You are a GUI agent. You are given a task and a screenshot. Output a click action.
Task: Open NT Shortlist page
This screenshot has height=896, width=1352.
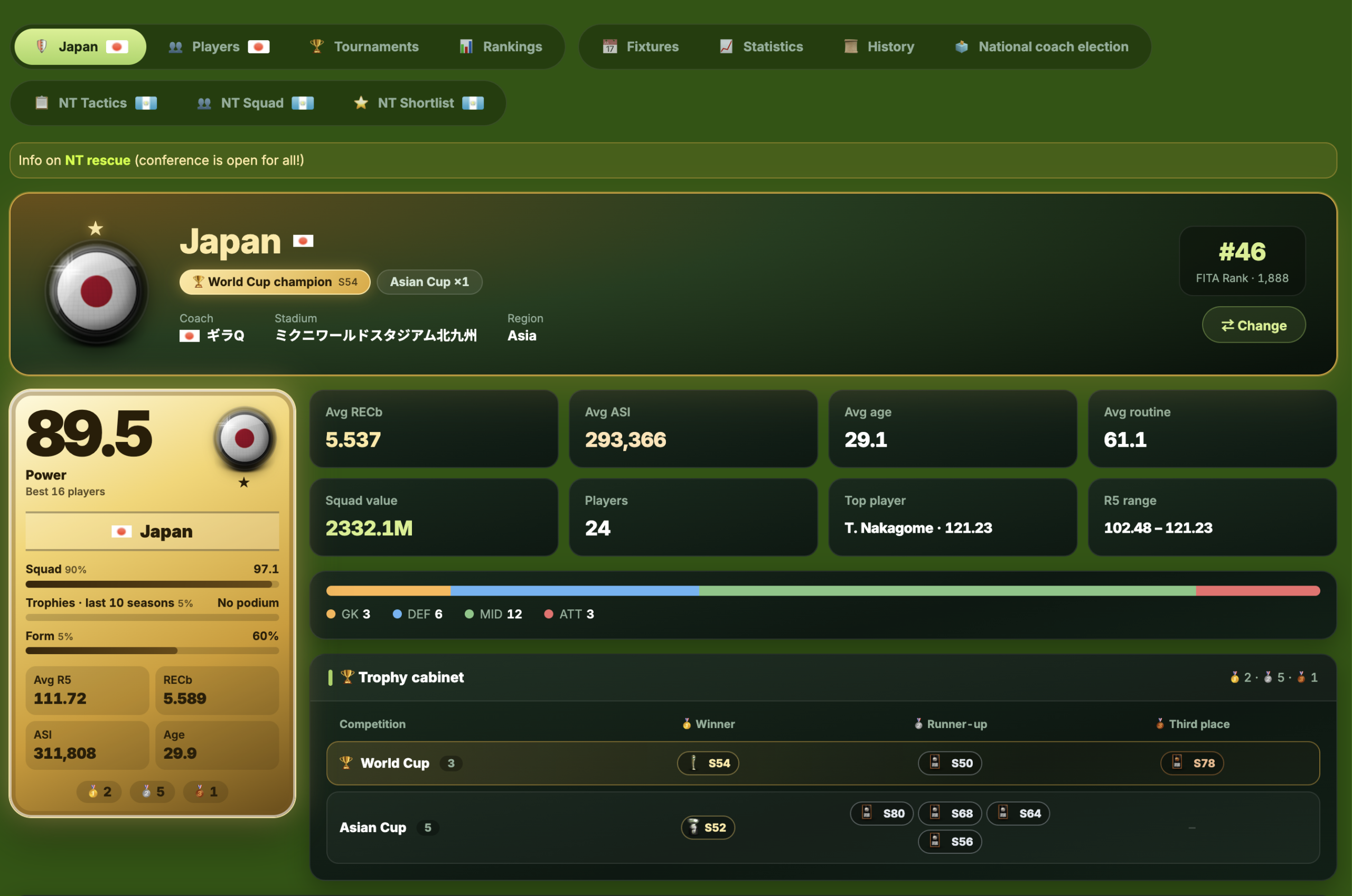419,103
